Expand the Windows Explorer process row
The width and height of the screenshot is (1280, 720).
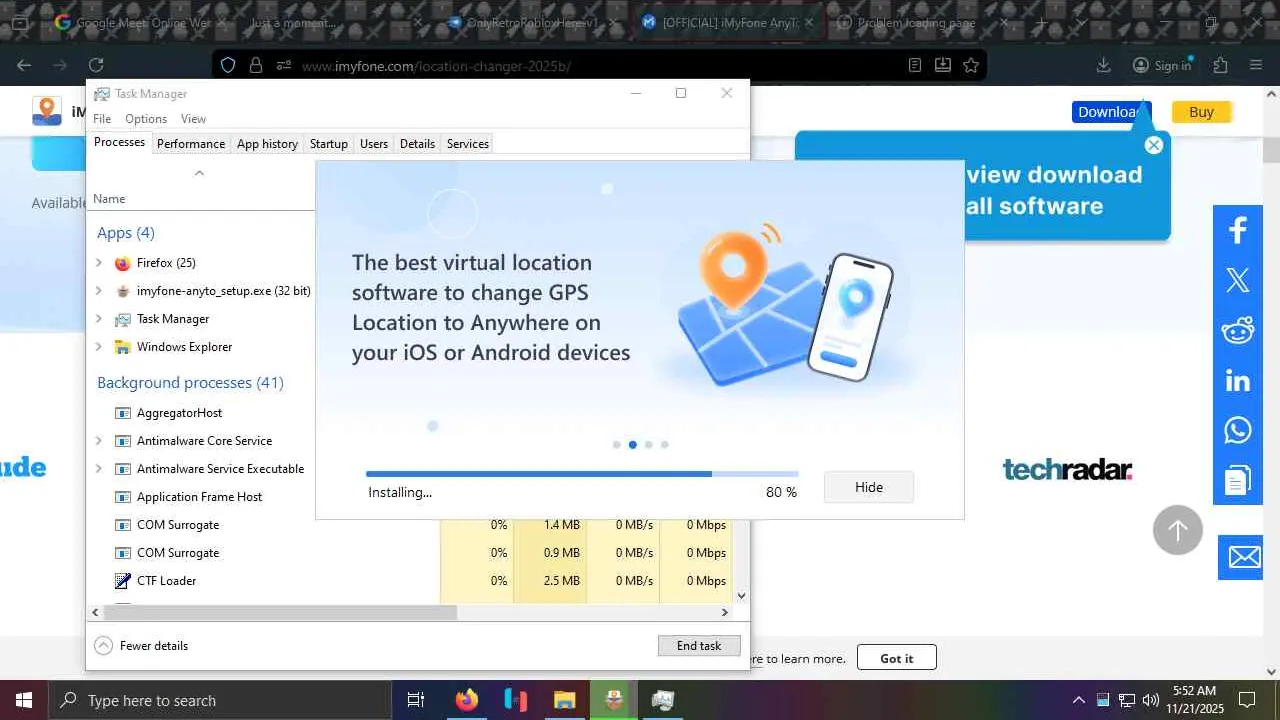(99, 347)
